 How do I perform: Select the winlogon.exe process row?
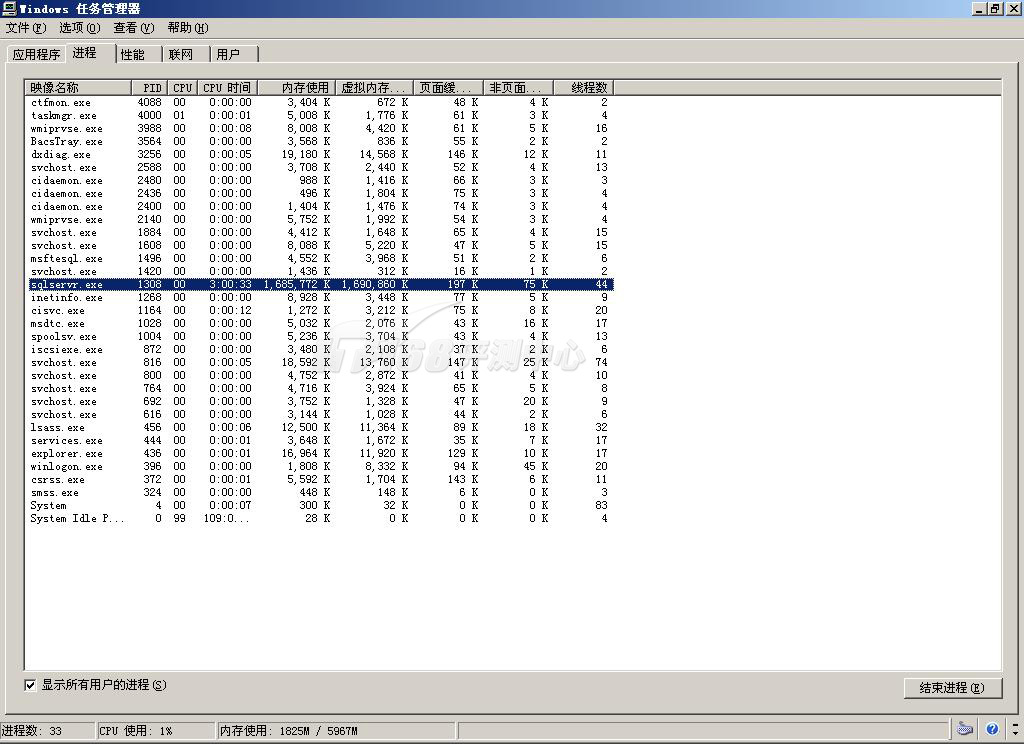[320, 466]
